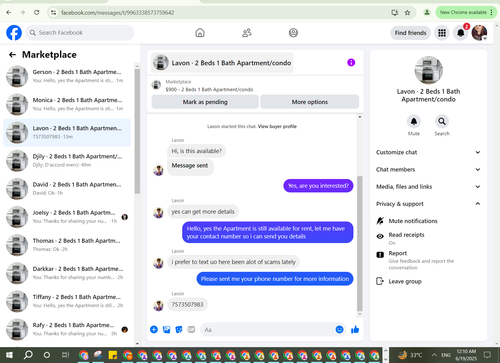Expand Media, files and links section
This screenshot has height=363, width=500.
coord(428,187)
